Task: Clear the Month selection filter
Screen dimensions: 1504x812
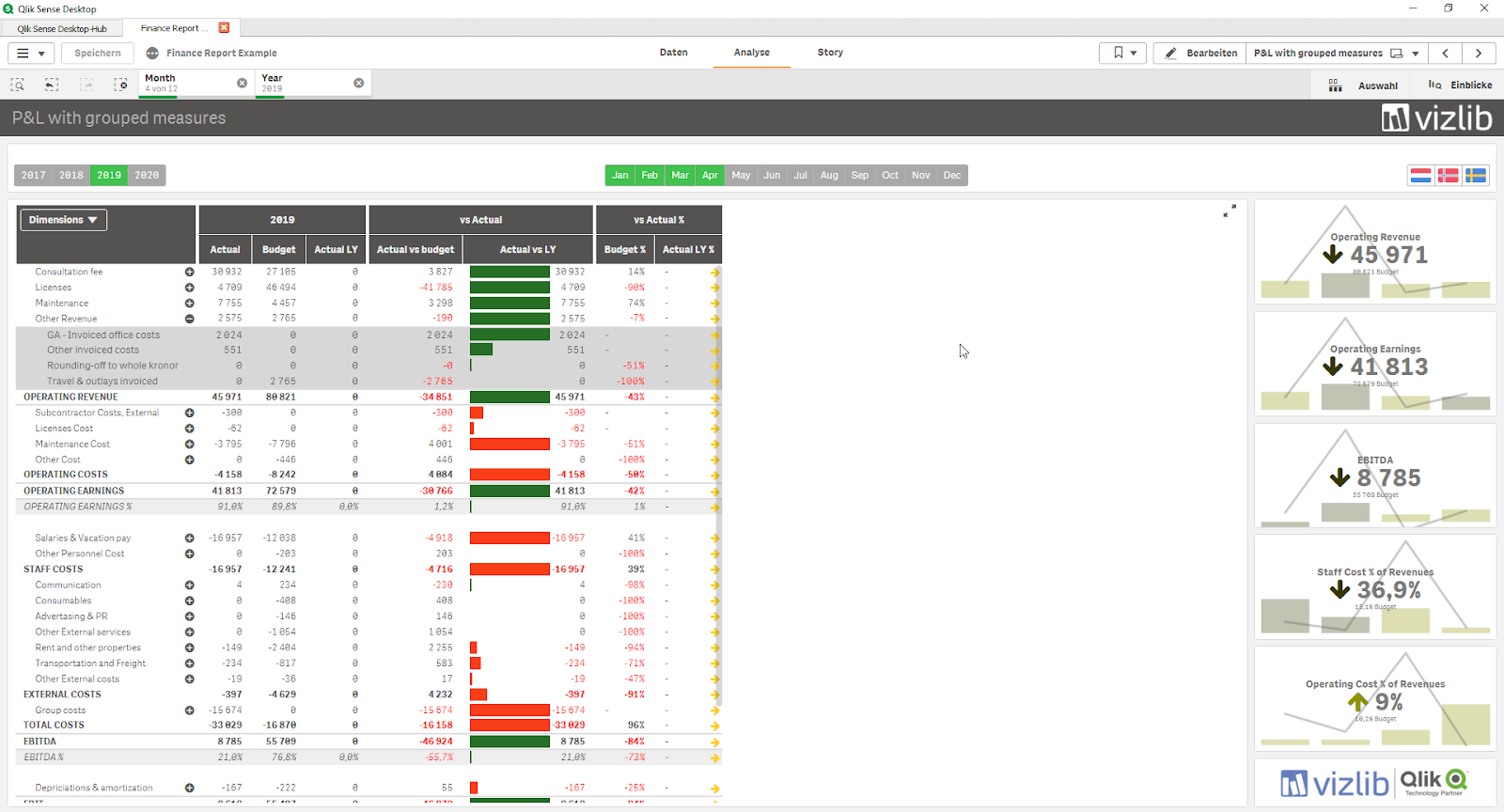Action: pyautogui.click(x=242, y=83)
